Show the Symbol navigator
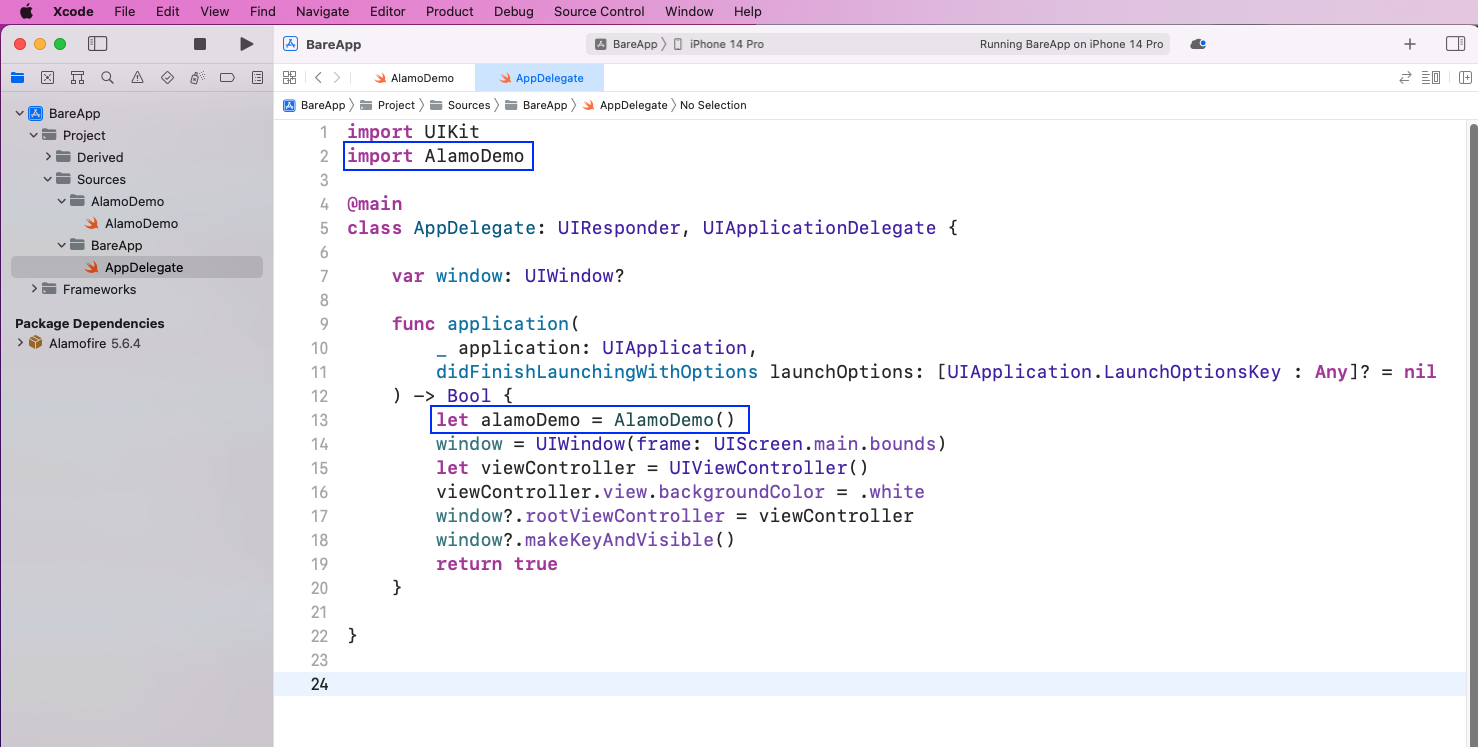Viewport: 1478px width, 747px height. [77, 77]
